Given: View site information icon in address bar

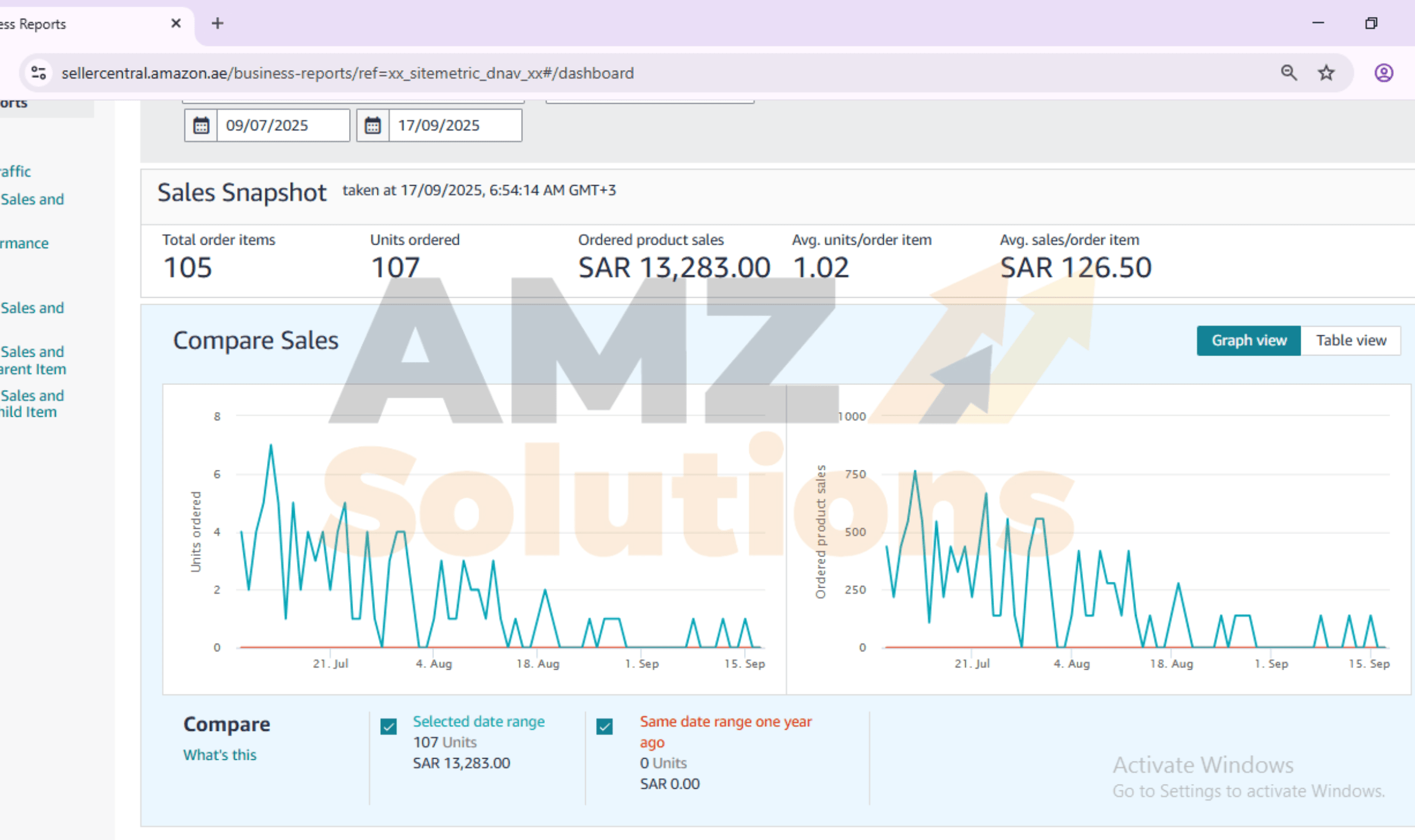Looking at the screenshot, I should tap(39, 73).
